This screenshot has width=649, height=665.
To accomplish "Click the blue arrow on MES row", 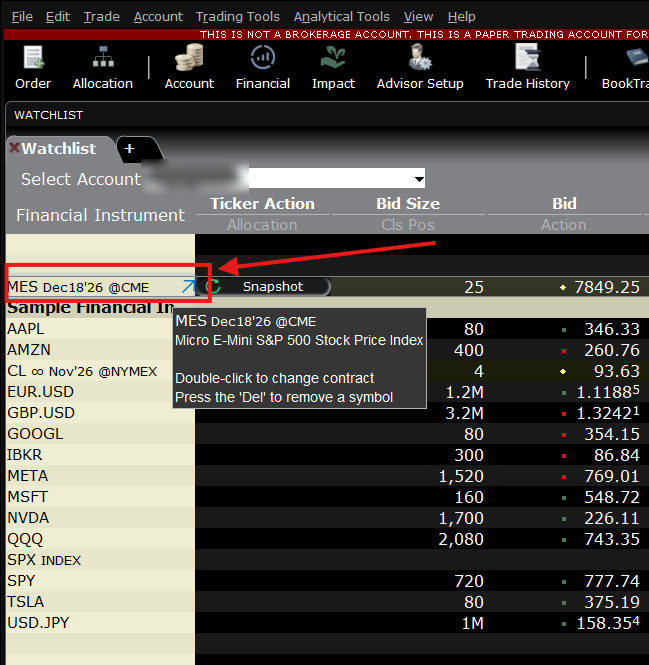I will click(x=188, y=287).
